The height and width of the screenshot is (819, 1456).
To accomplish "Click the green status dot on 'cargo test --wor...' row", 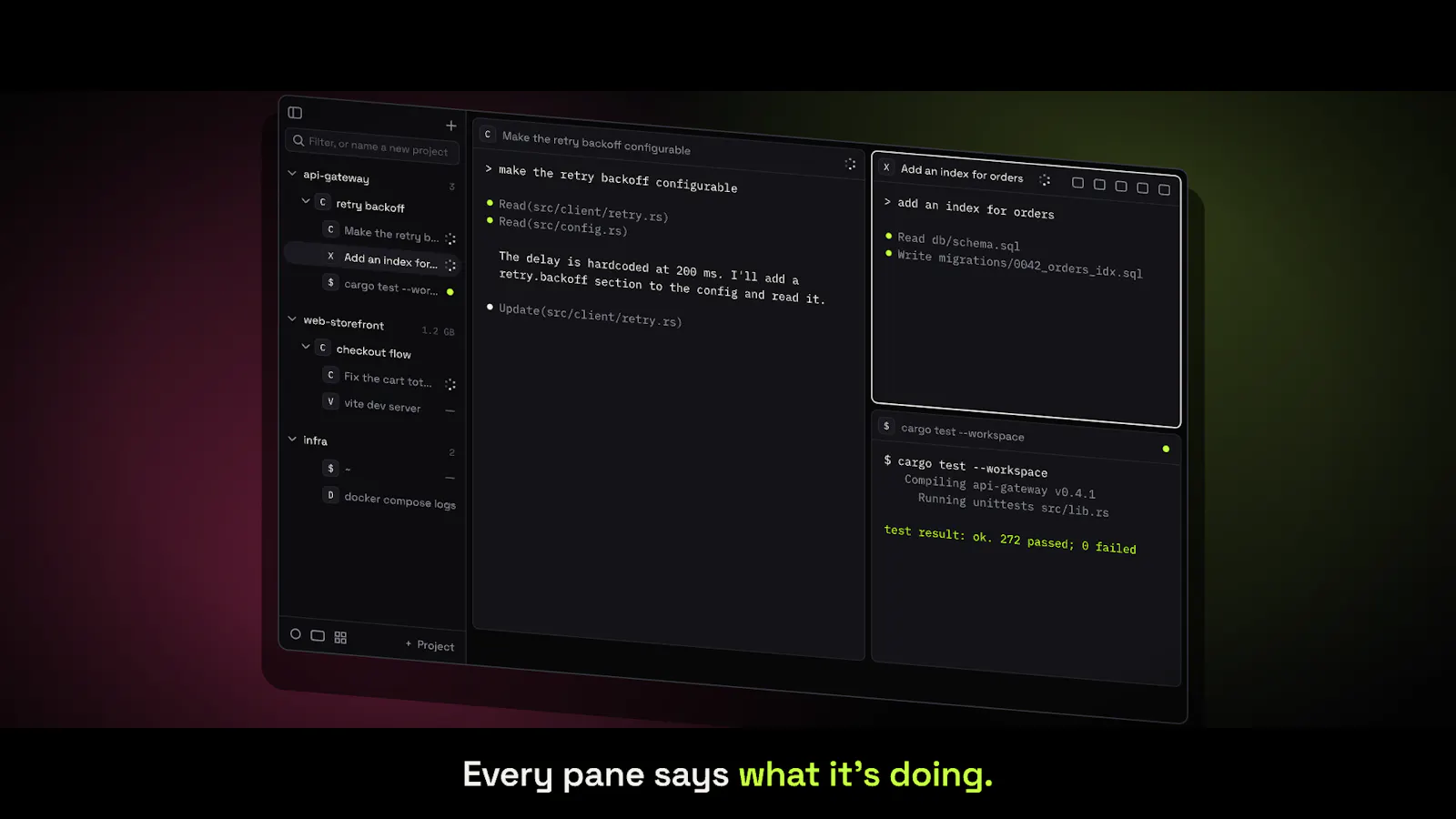I will [450, 292].
